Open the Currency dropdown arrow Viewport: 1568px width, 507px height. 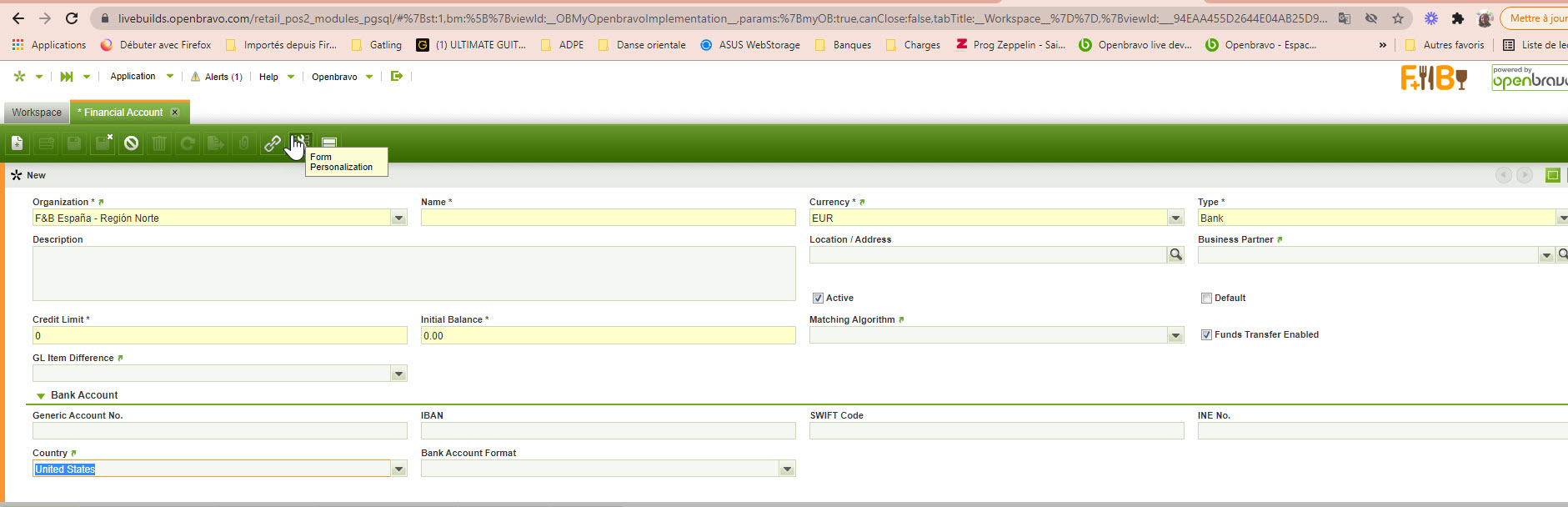[1175, 218]
